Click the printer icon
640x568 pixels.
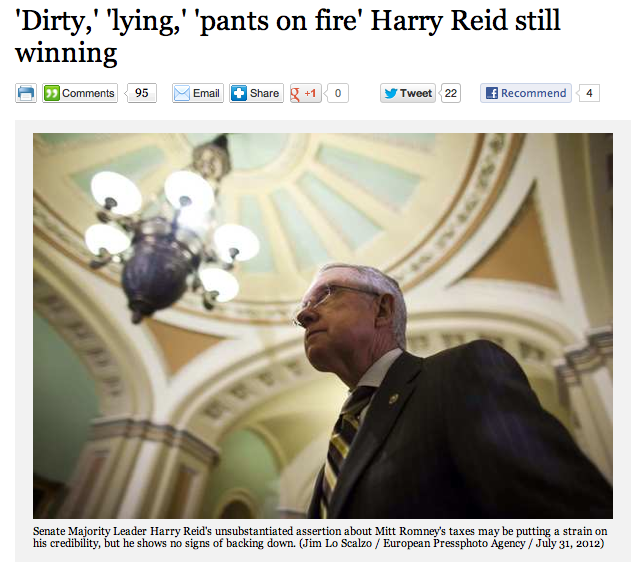coord(26,93)
